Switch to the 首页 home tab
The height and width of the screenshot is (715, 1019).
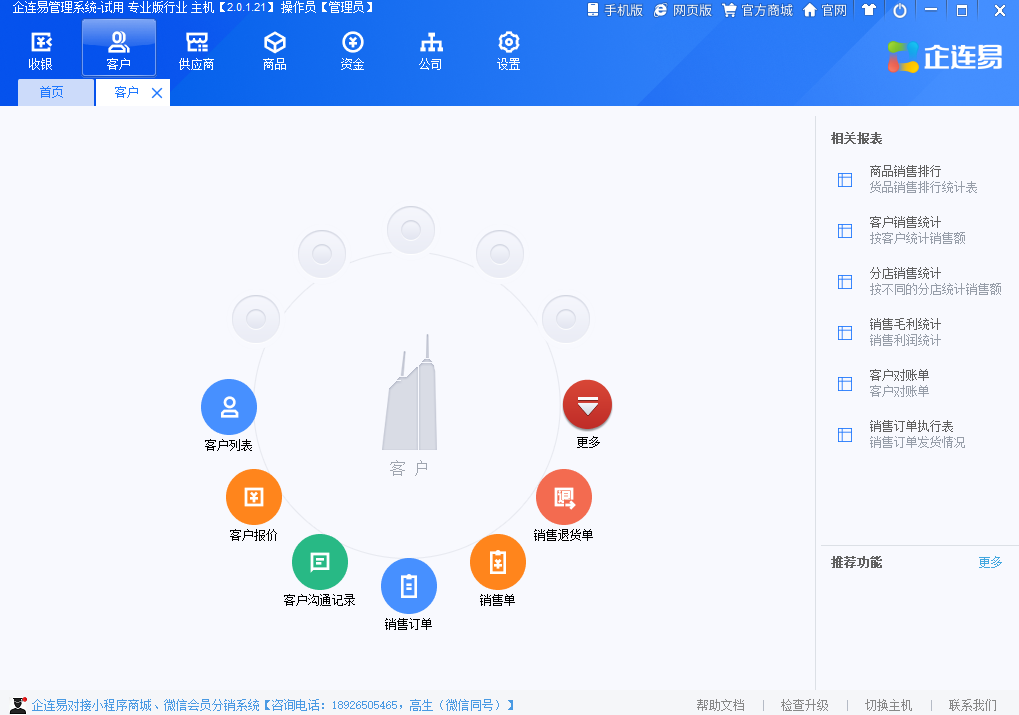(51, 93)
